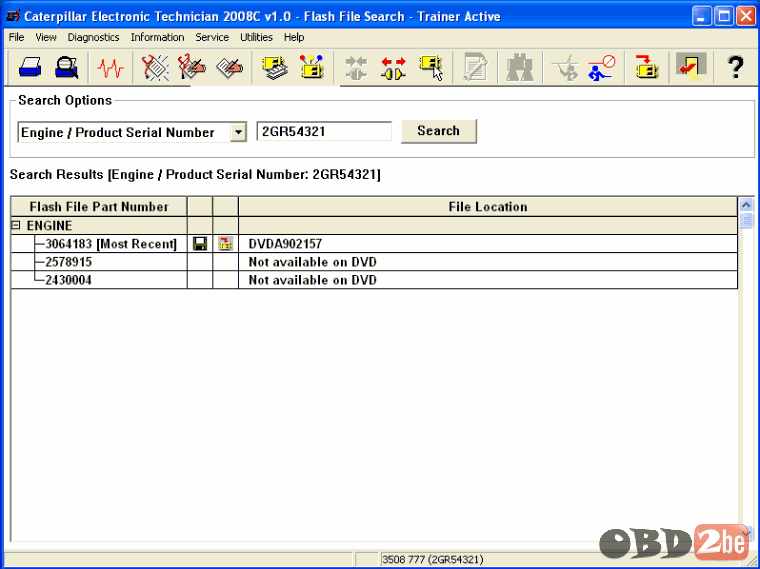Click floppy disk save icon for 3064183
The image size is (760, 569).
tap(200, 243)
